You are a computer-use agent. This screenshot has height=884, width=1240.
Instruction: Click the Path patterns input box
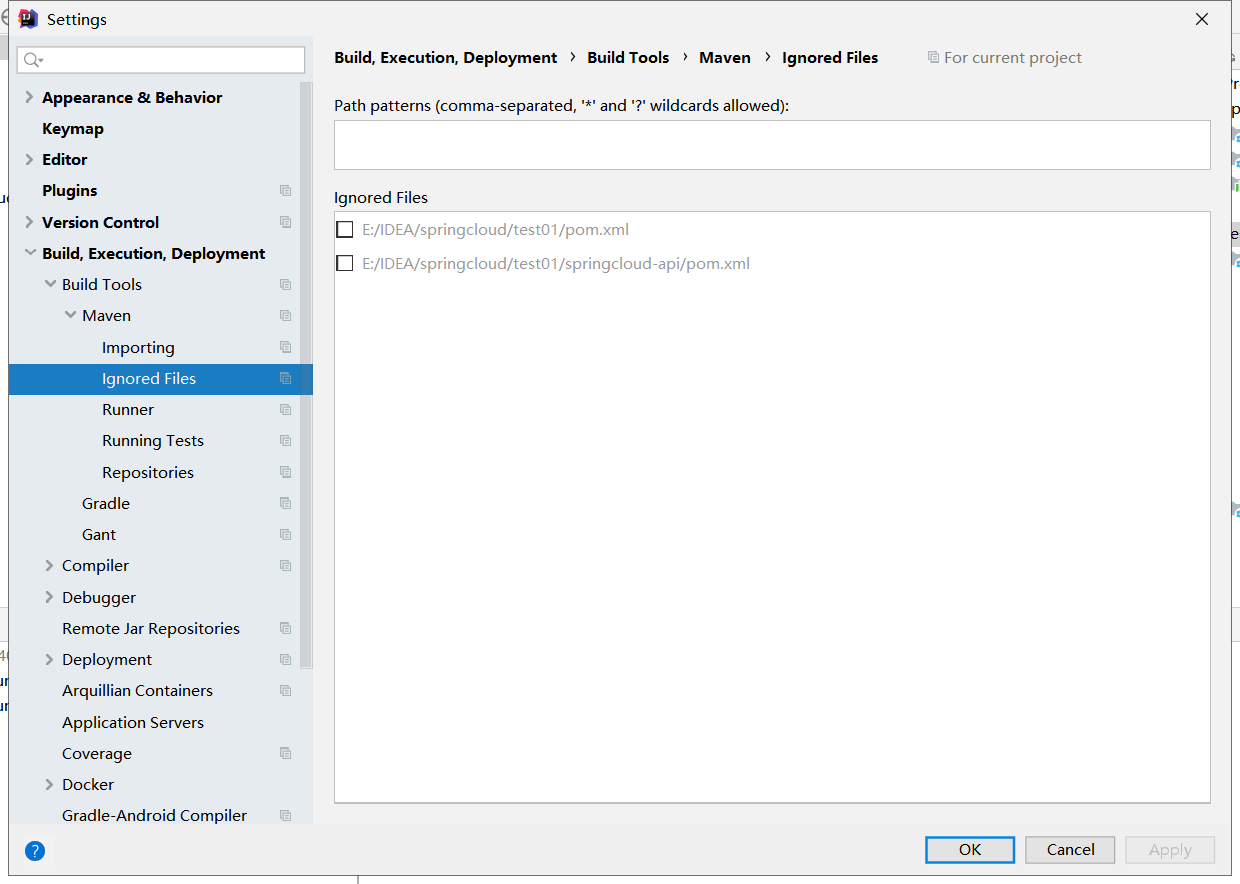772,145
